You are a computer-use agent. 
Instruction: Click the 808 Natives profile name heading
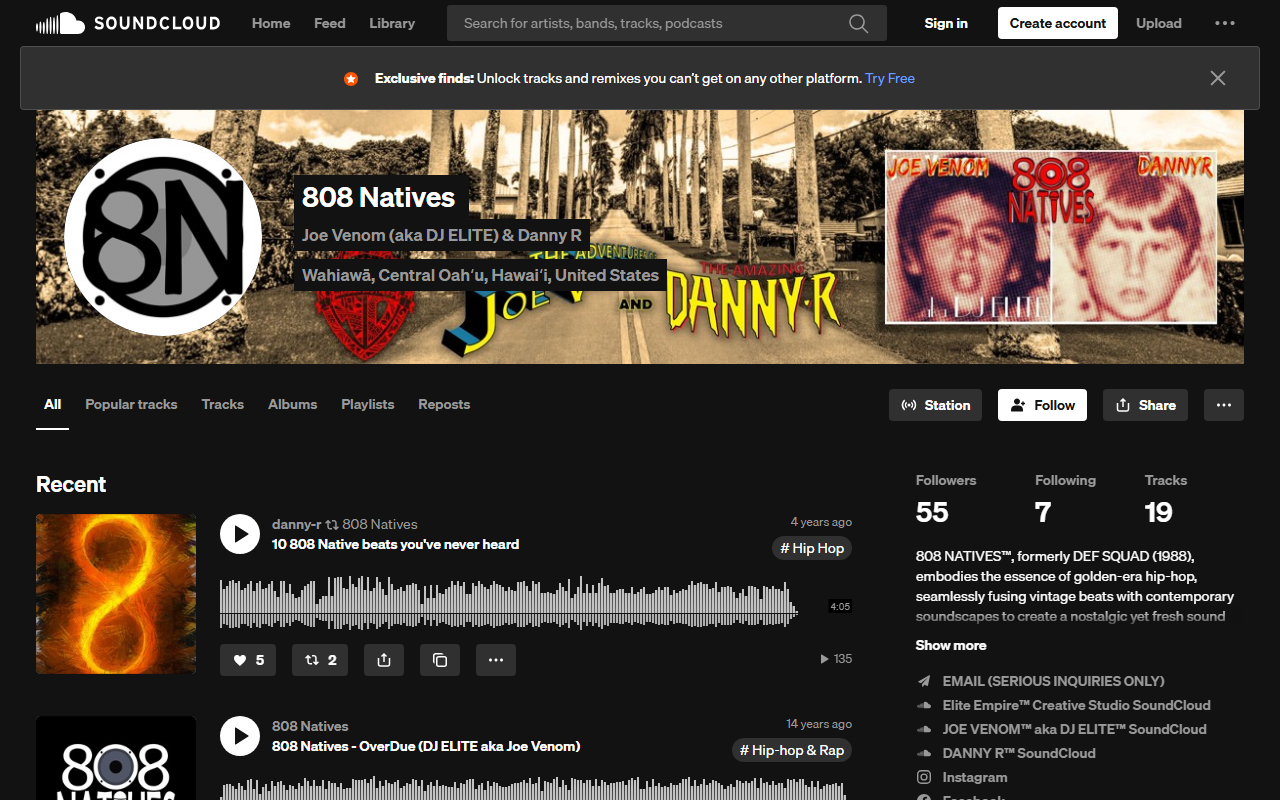379,197
